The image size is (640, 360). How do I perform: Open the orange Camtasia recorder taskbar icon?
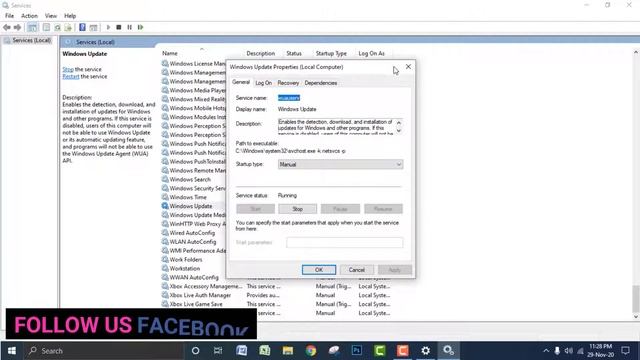[x=402, y=351]
